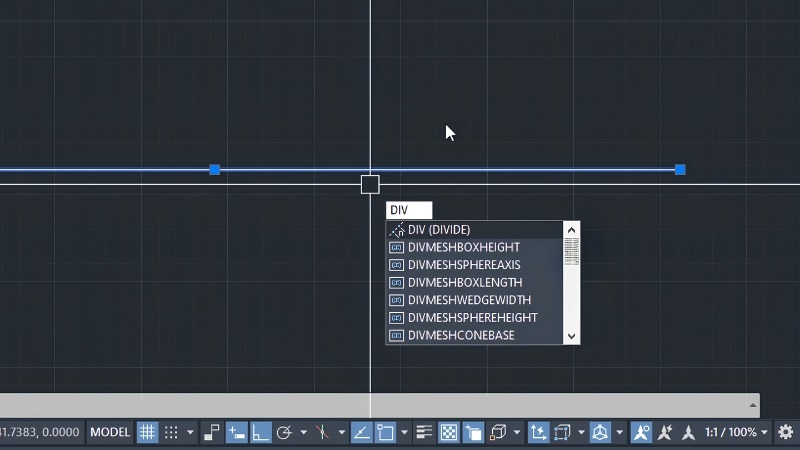The image size is (800, 450).
Task: Select DIVMESHBOXHEIGHT from suggestion list
Action: [474, 247]
